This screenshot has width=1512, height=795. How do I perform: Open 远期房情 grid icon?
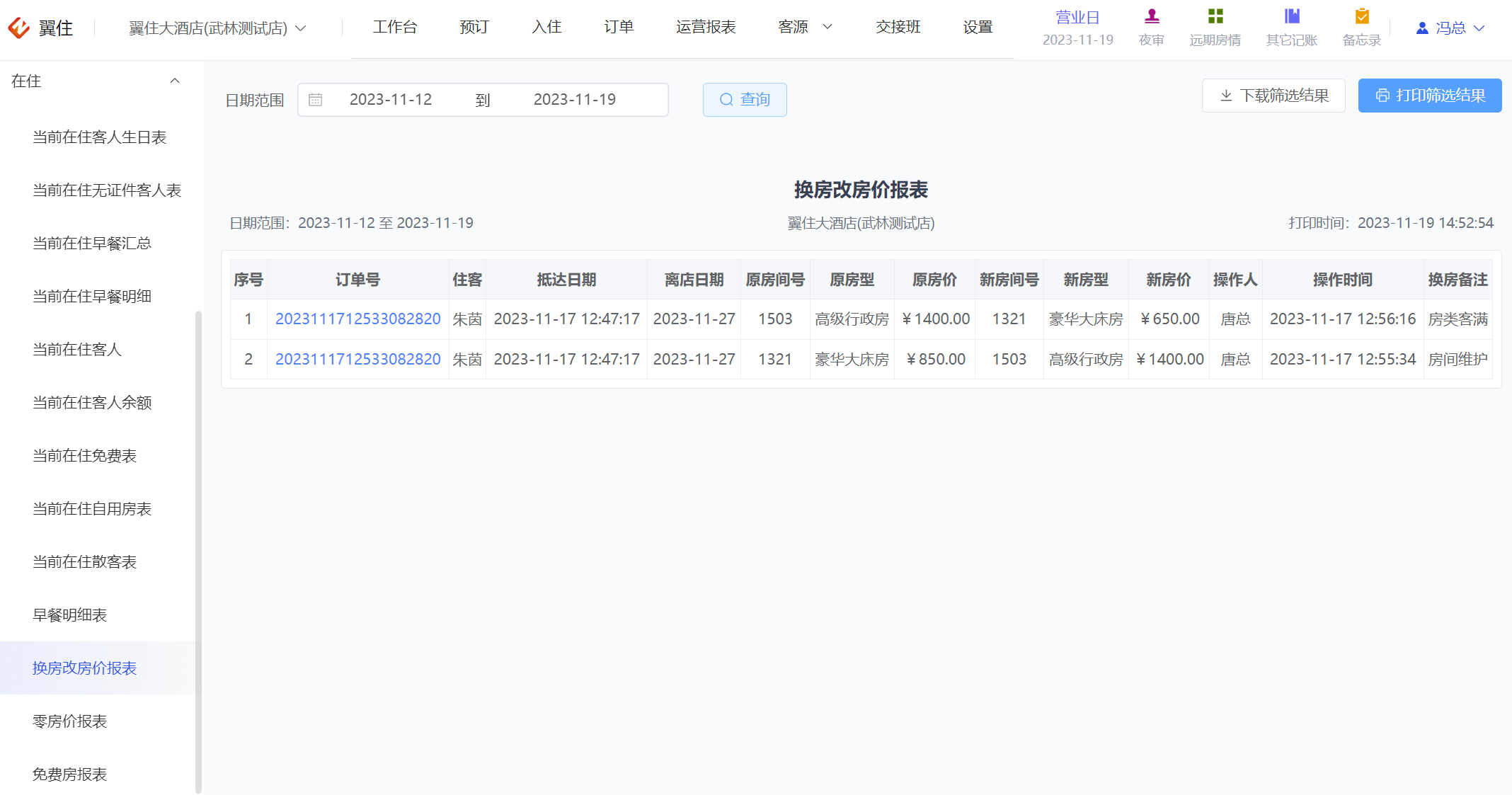coord(1215,16)
